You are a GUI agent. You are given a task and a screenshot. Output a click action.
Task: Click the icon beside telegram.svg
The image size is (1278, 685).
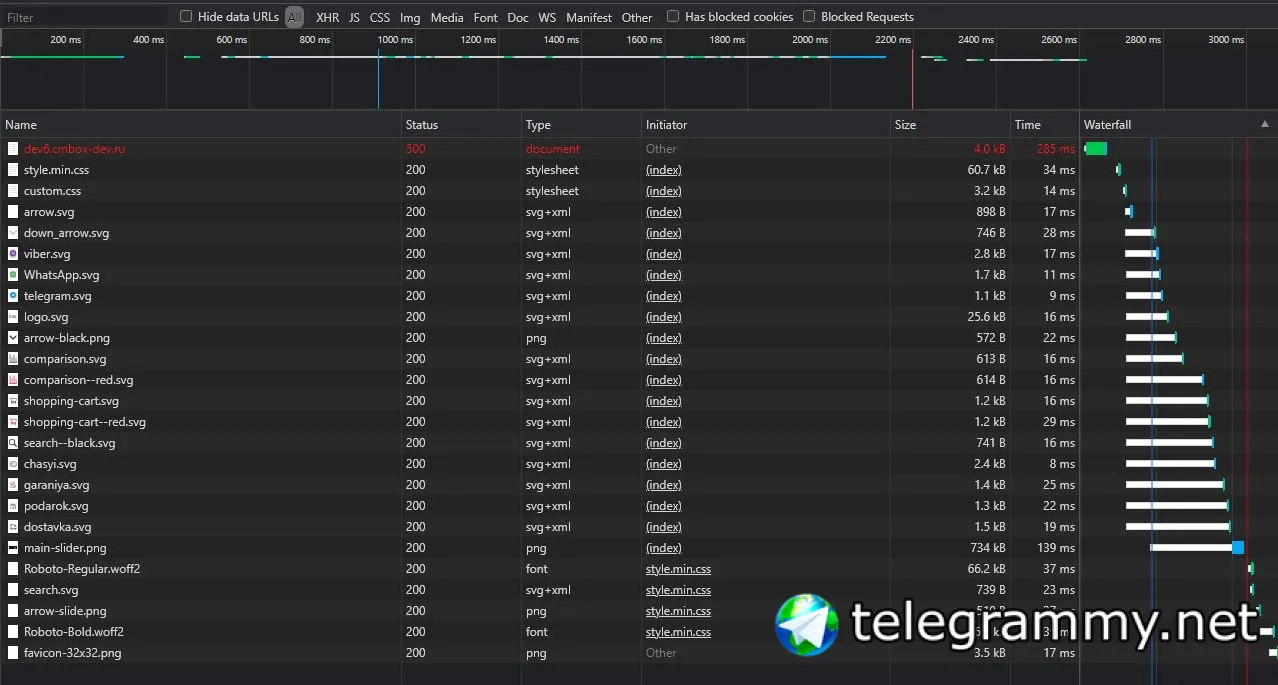(13, 296)
